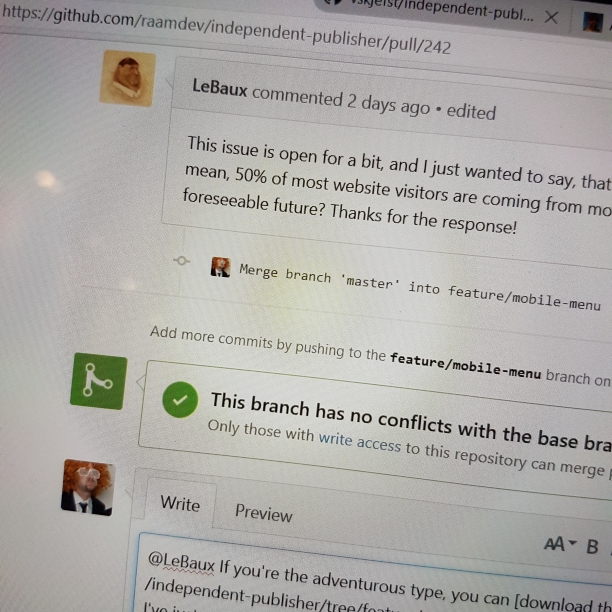
Task: Click the Bold B formatting icon
Action: [x=592, y=546]
